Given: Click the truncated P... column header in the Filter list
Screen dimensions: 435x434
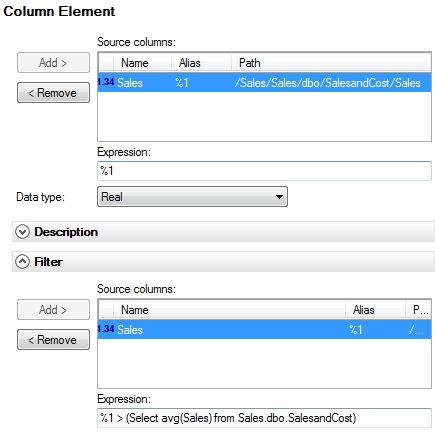Looking at the screenshot, I should click(x=418, y=310).
